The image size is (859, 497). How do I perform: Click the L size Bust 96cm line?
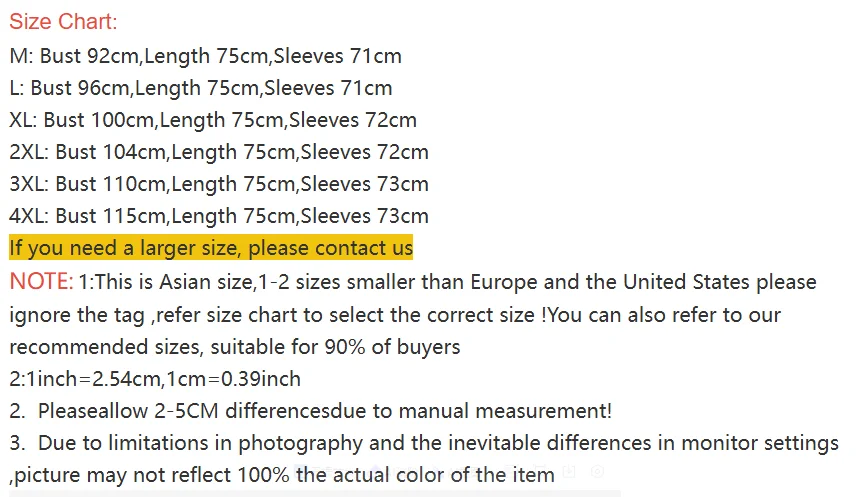pos(200,88)
